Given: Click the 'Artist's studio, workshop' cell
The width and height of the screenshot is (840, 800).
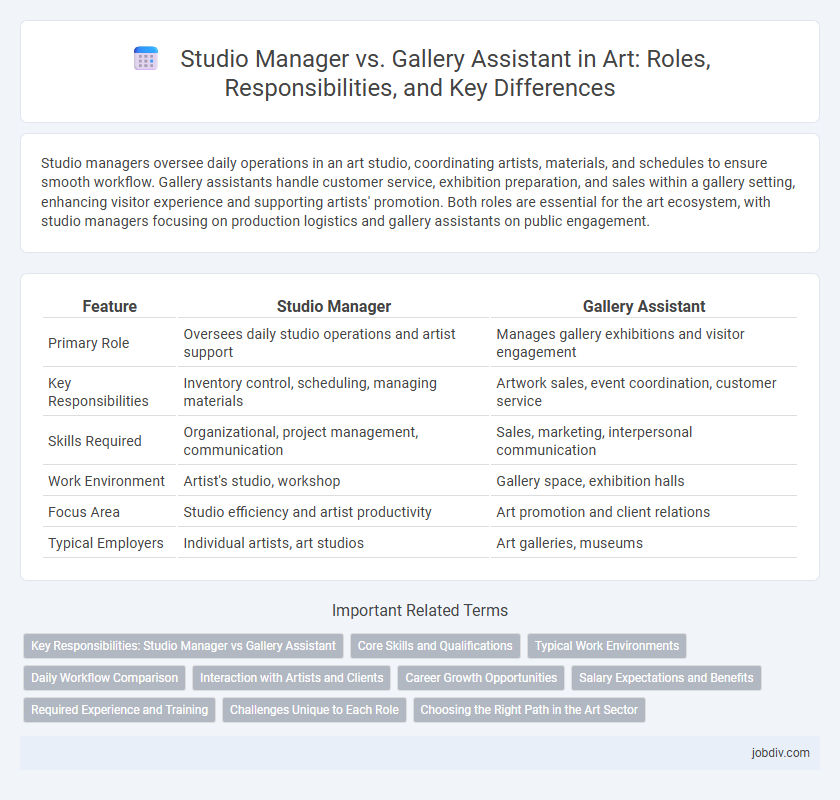Looking at the screenshot, I should pos(333,481).
